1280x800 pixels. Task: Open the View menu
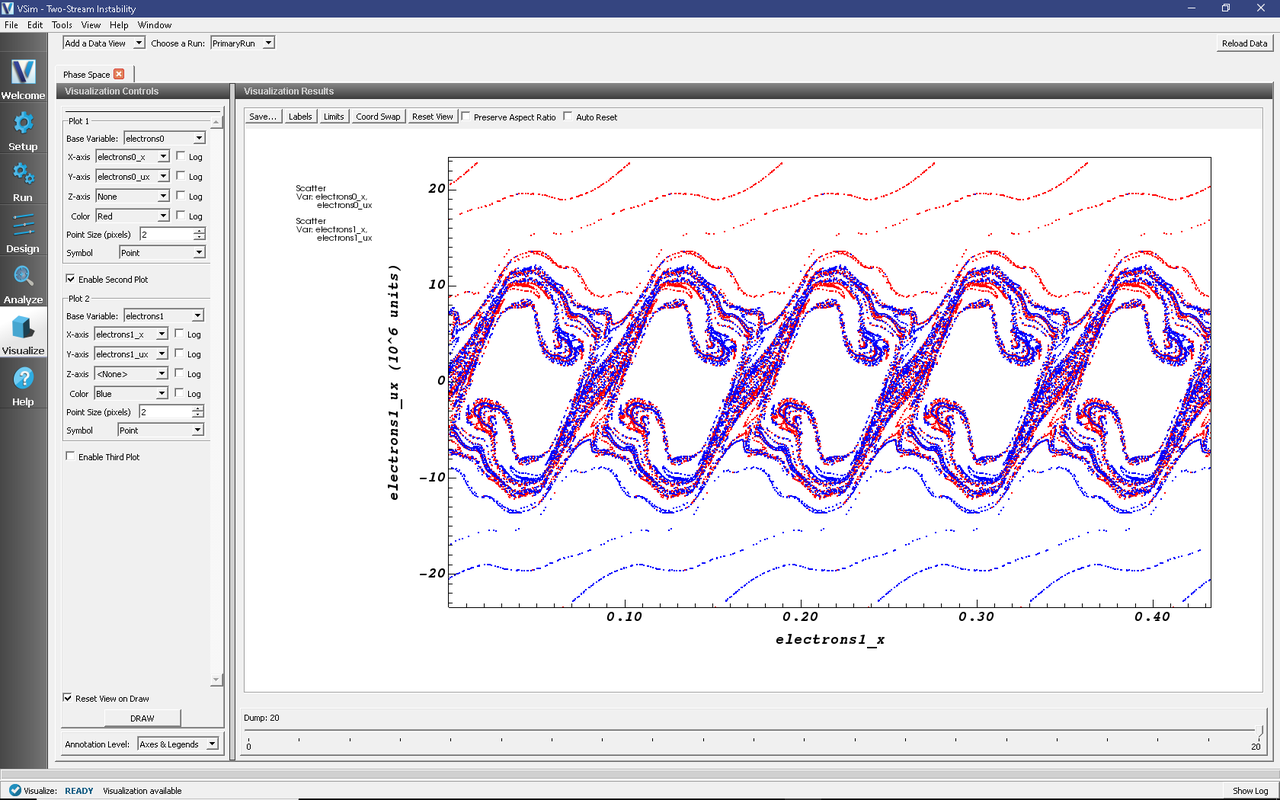click(x=90, y=25)
